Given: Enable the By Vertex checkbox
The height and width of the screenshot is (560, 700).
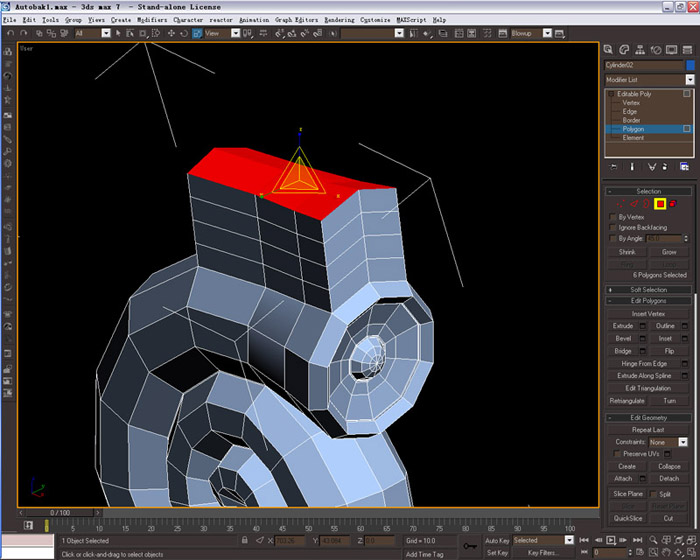Looking at the screenshot, I should pos(613,217).
